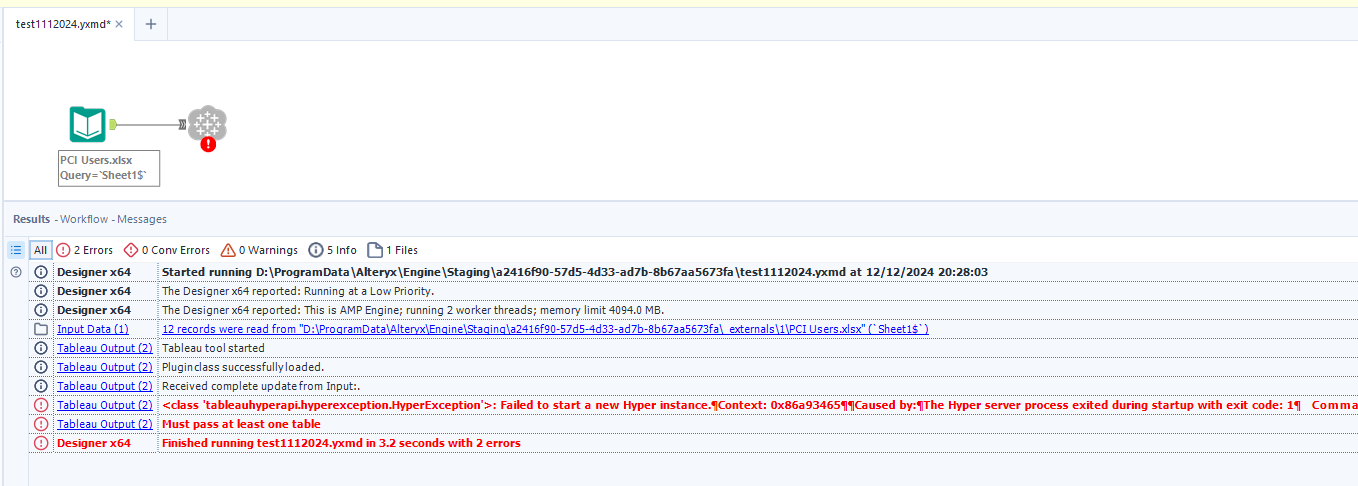Filter results to 2 Errors

pyautogui.click(x=85, y=250)
